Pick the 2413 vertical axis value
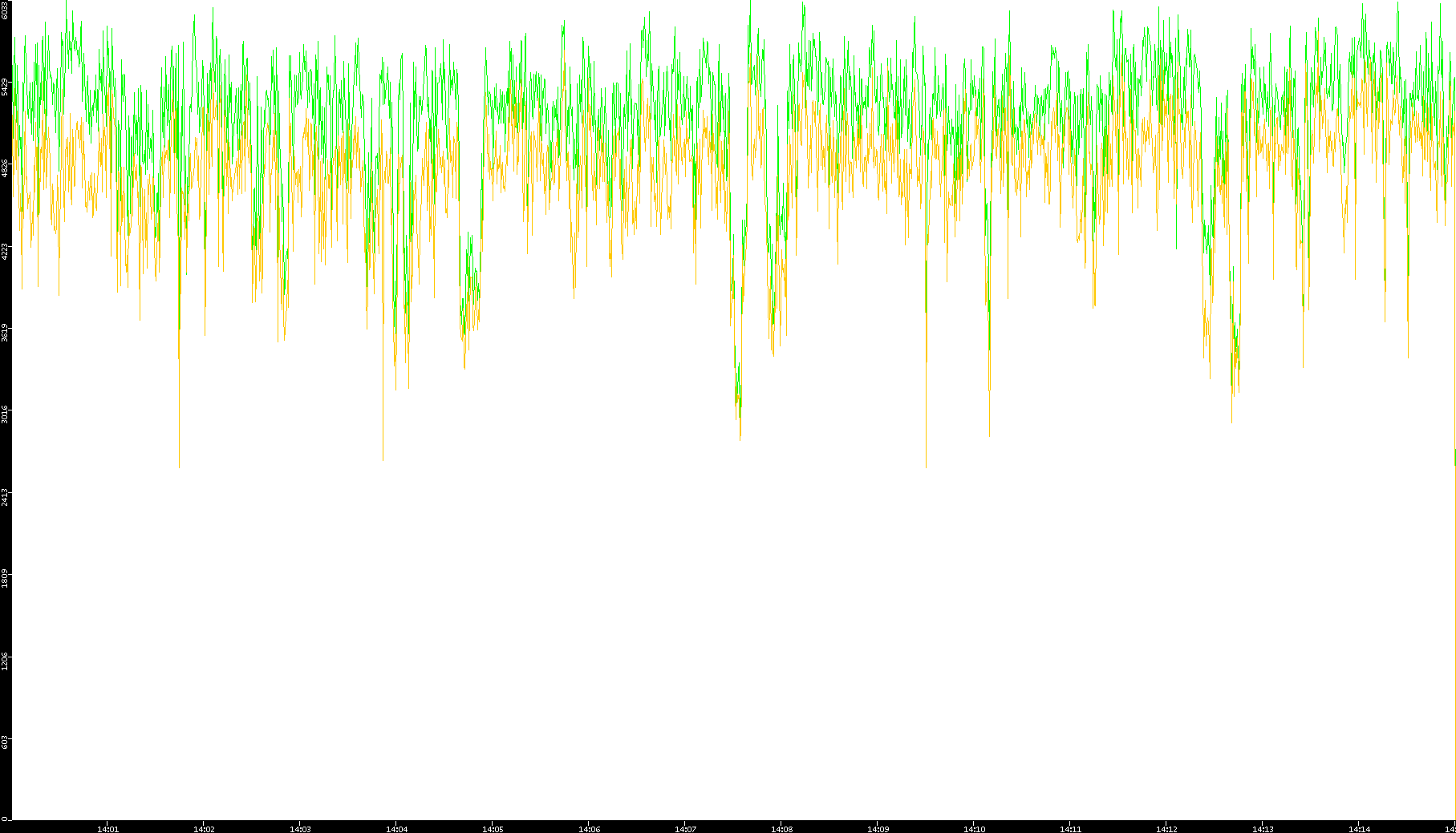1456x833 pixels. pyautogui.click(x=6, y=497)
